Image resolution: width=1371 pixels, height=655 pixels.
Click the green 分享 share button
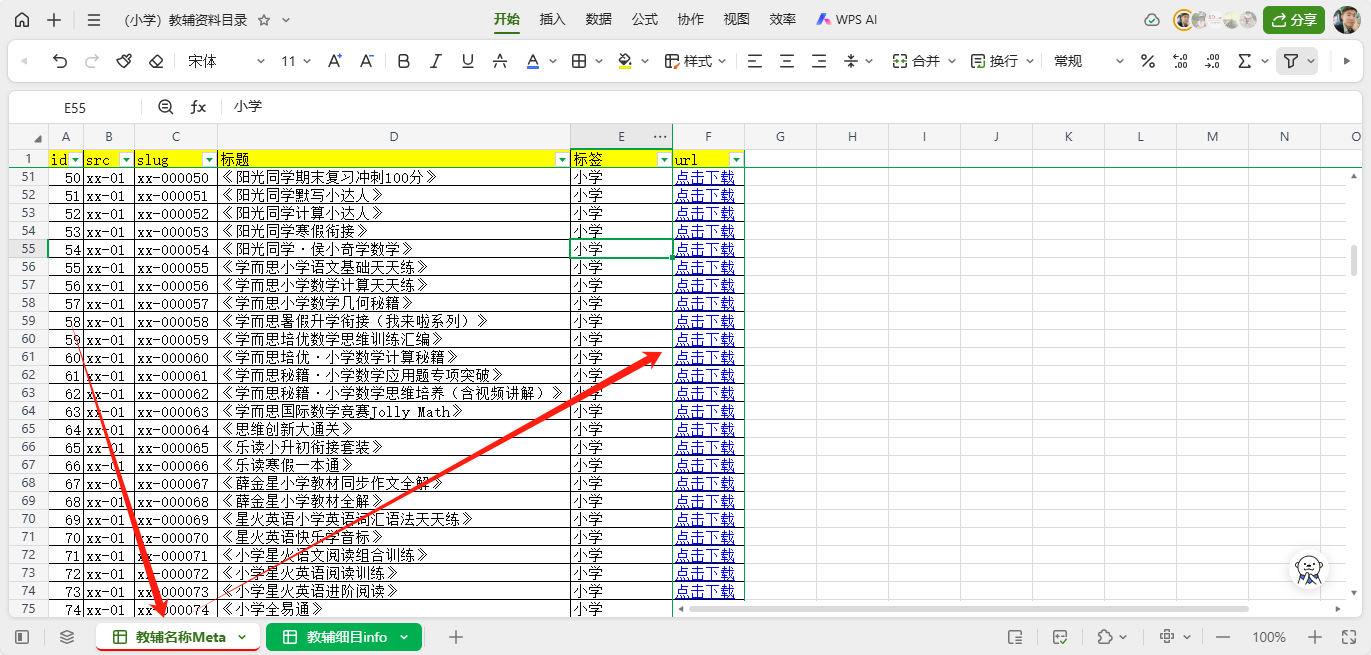coord(1293,20)
